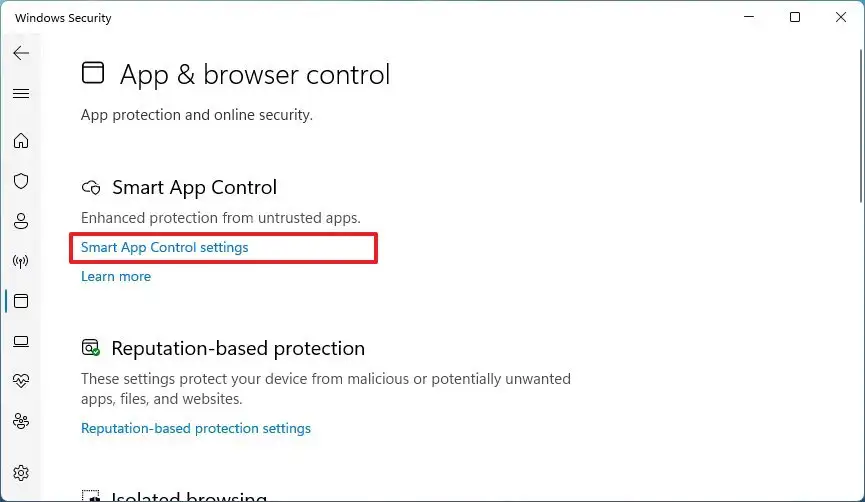Maximize the Windows Security window
This screenshot has height=502, width=865.
(x=795, y=17)
